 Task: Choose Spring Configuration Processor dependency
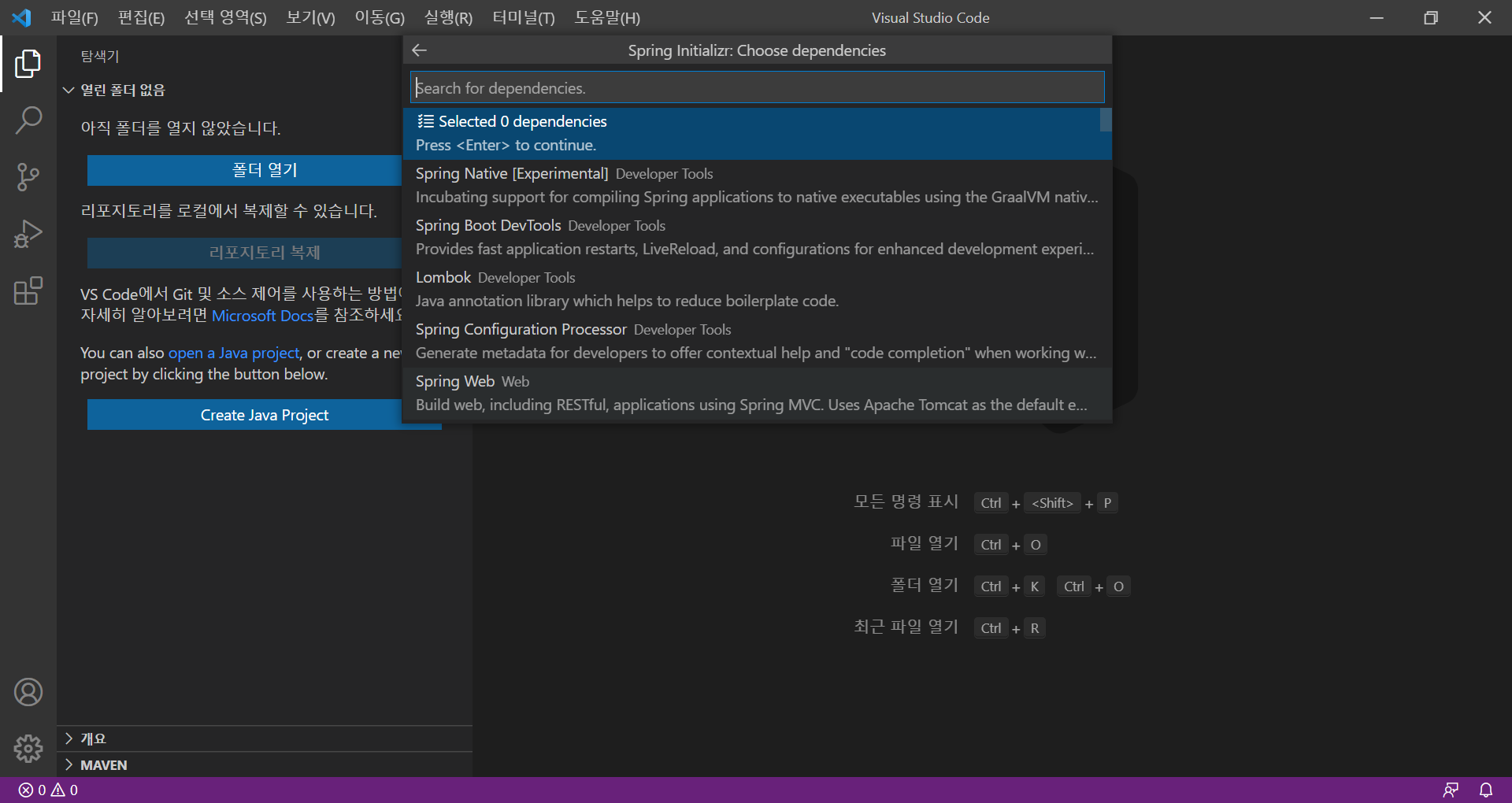(756, 341)
